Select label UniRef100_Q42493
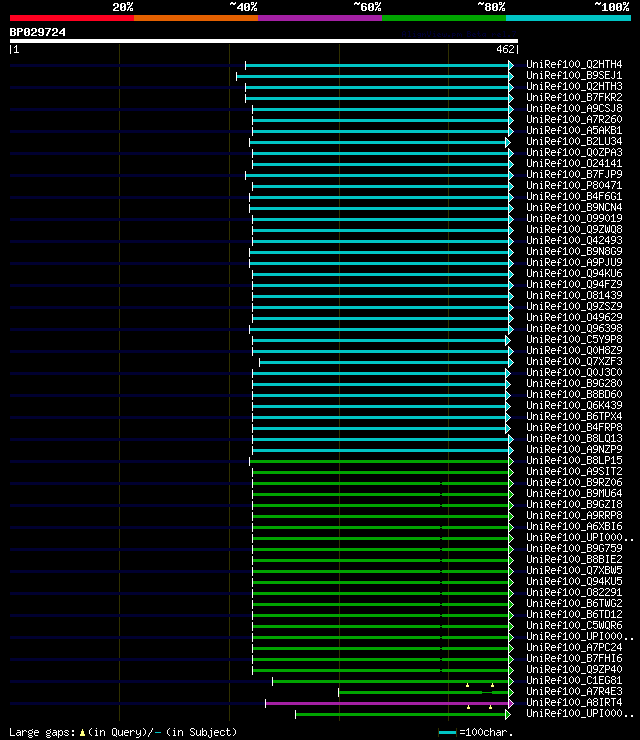This screenshot has width=640, height=740. 574,240
